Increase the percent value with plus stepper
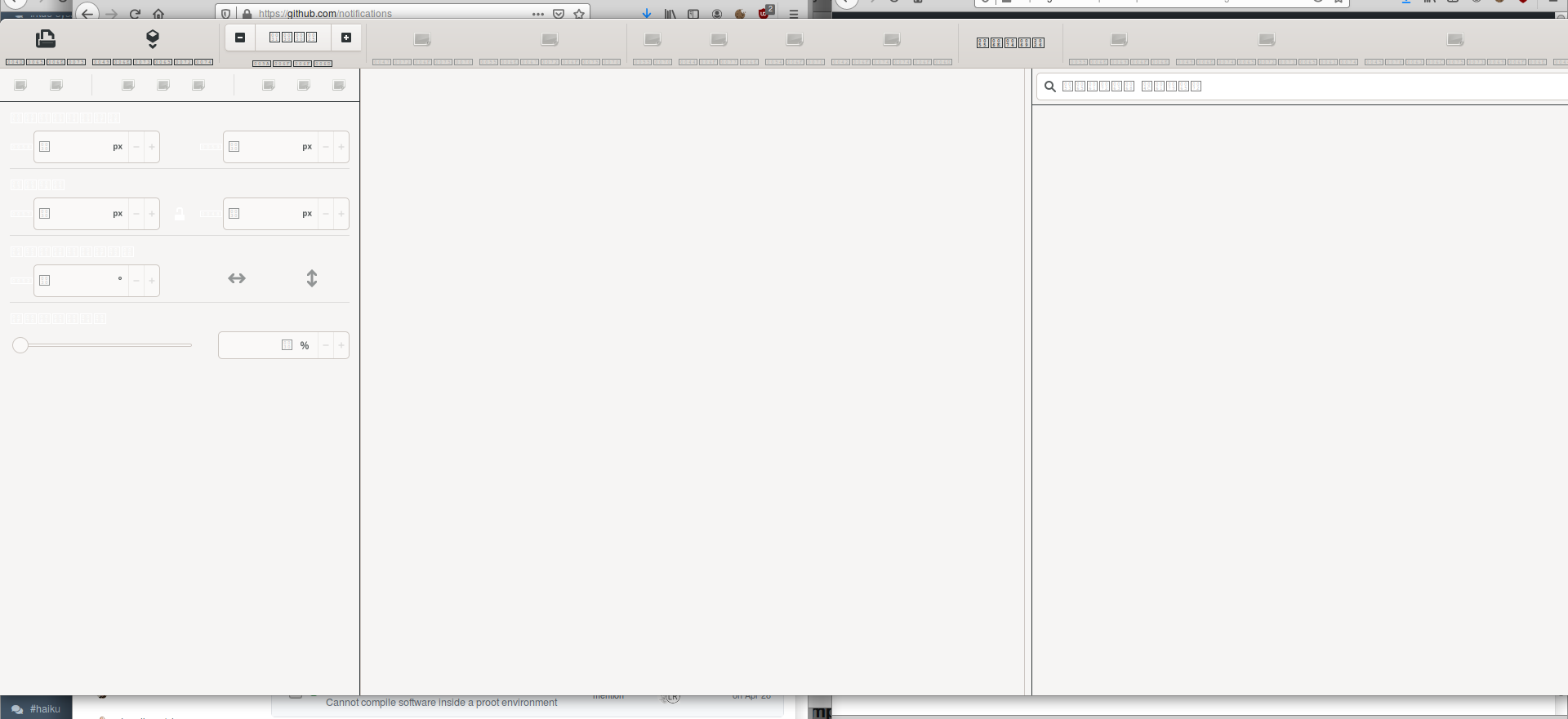The width and height of the screenshot is (1568, 719). 341,345
